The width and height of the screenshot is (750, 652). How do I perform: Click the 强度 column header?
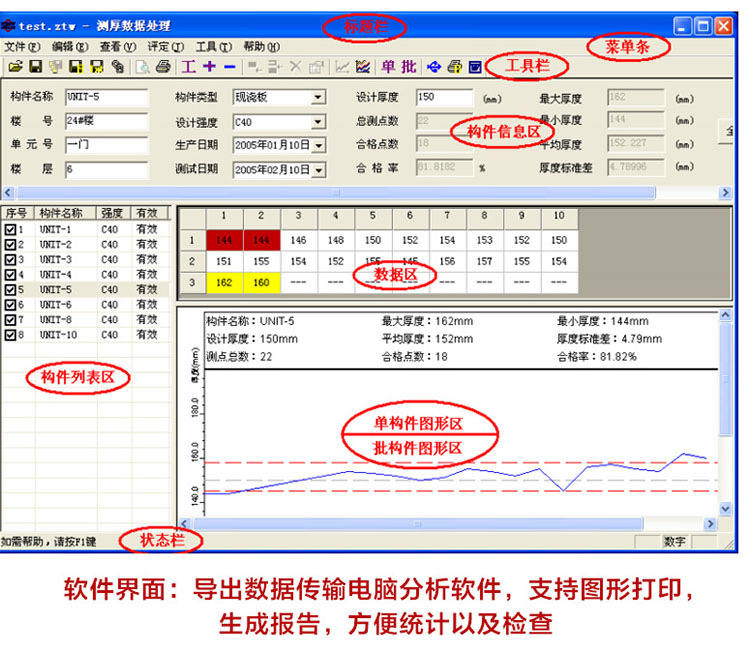[114, 213]
